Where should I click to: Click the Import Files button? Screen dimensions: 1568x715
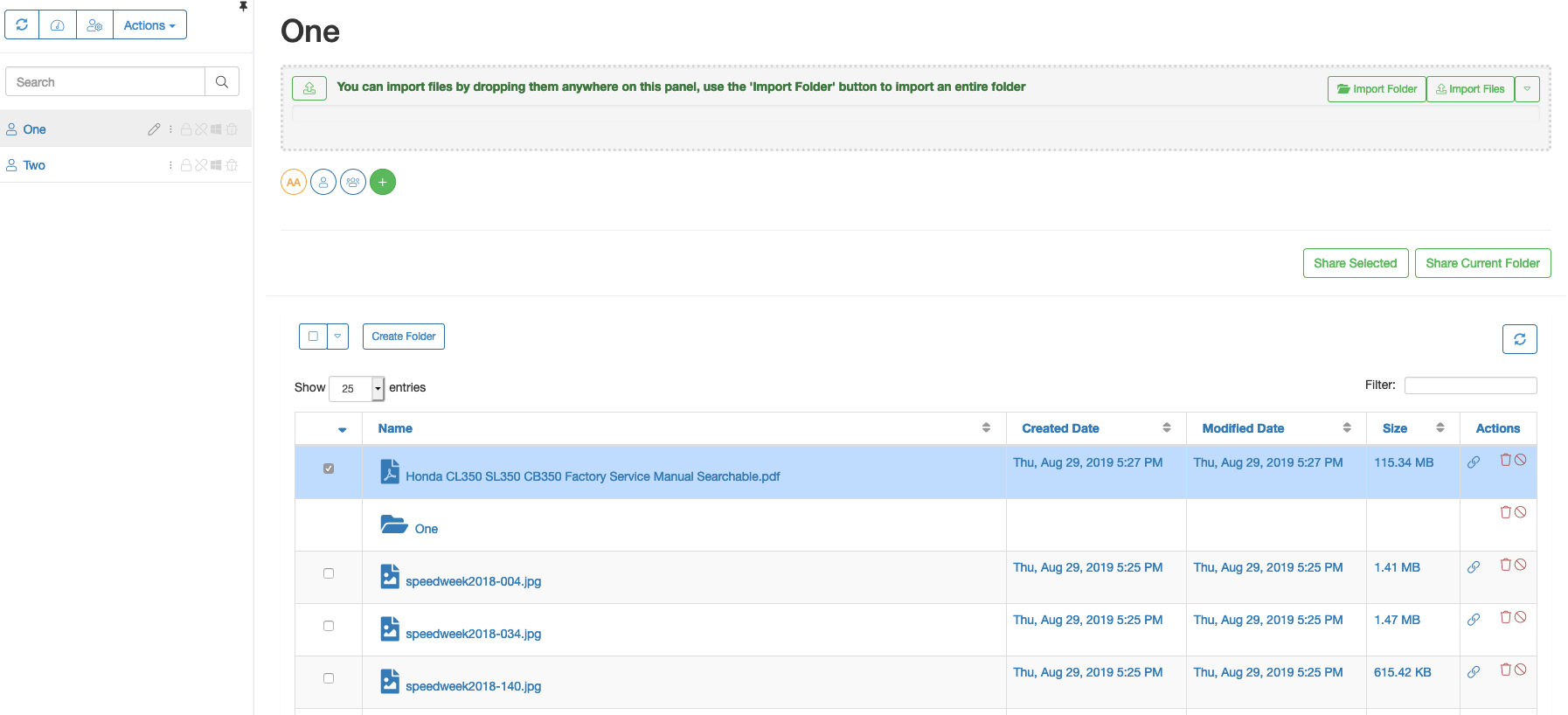pyautogui.click(x=1470, y=89)
